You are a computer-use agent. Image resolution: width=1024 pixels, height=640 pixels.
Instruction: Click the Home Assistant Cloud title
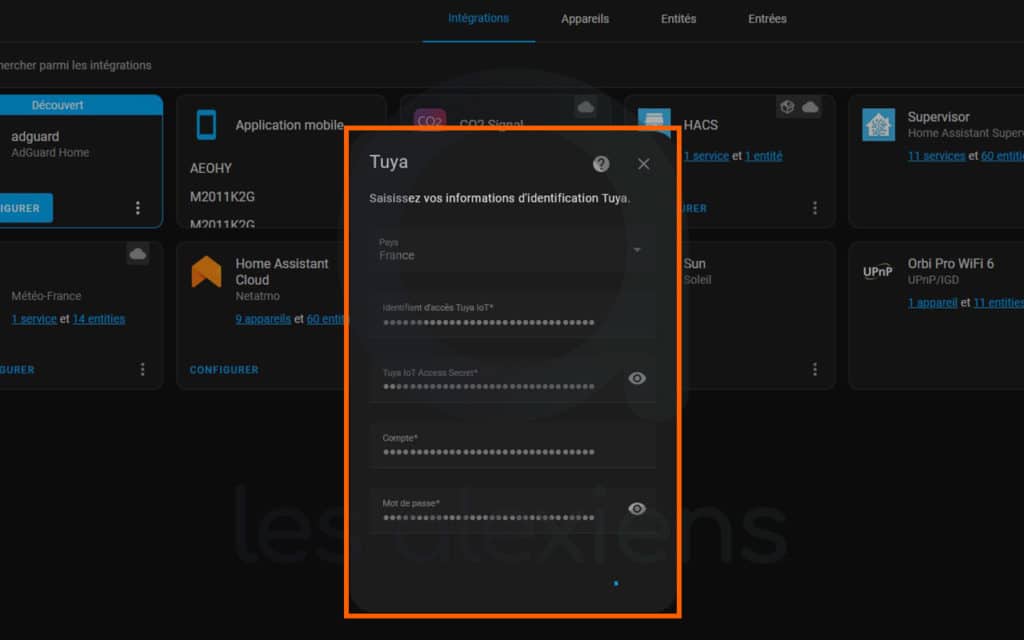pos(282,272)
